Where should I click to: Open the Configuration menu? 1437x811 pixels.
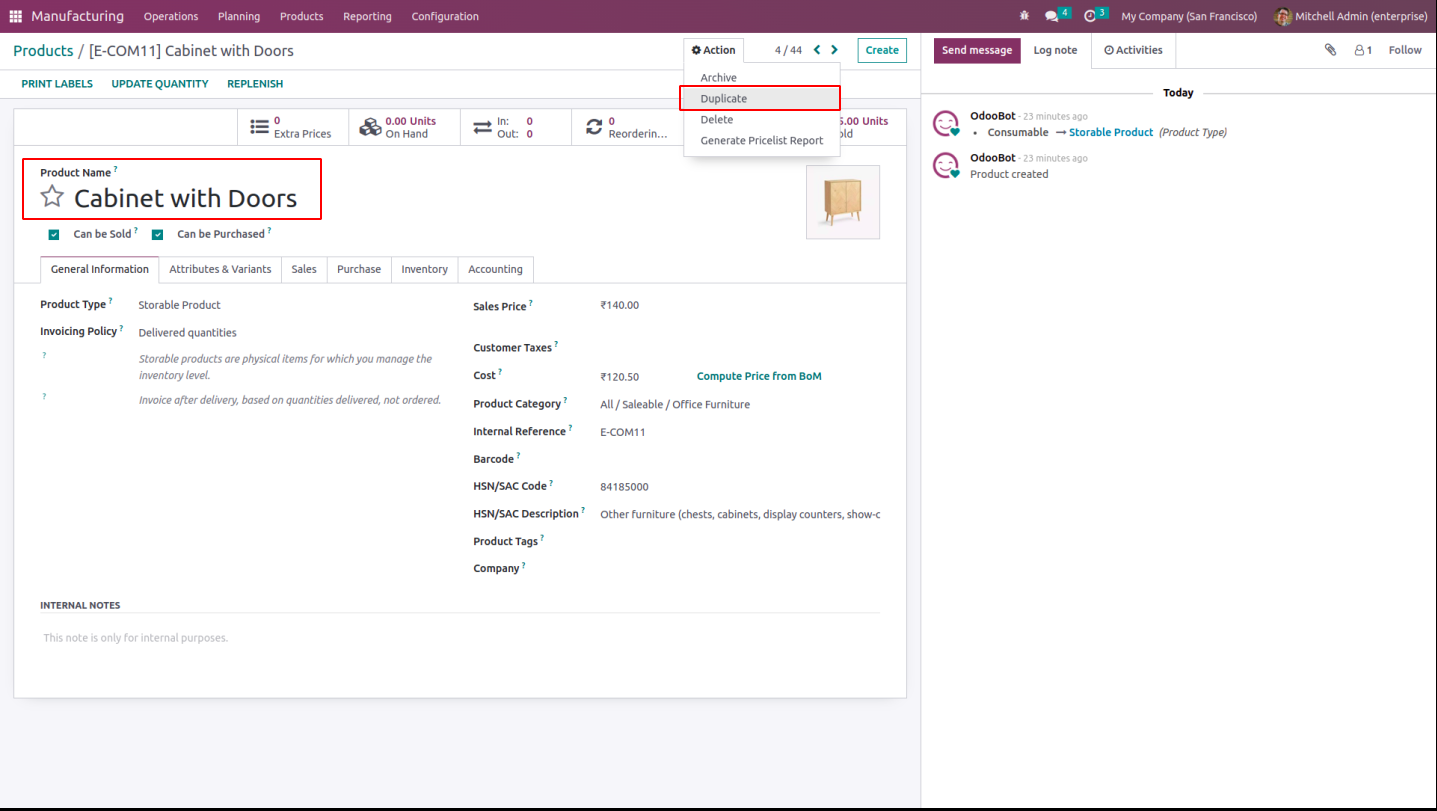(x=445, y=16)
